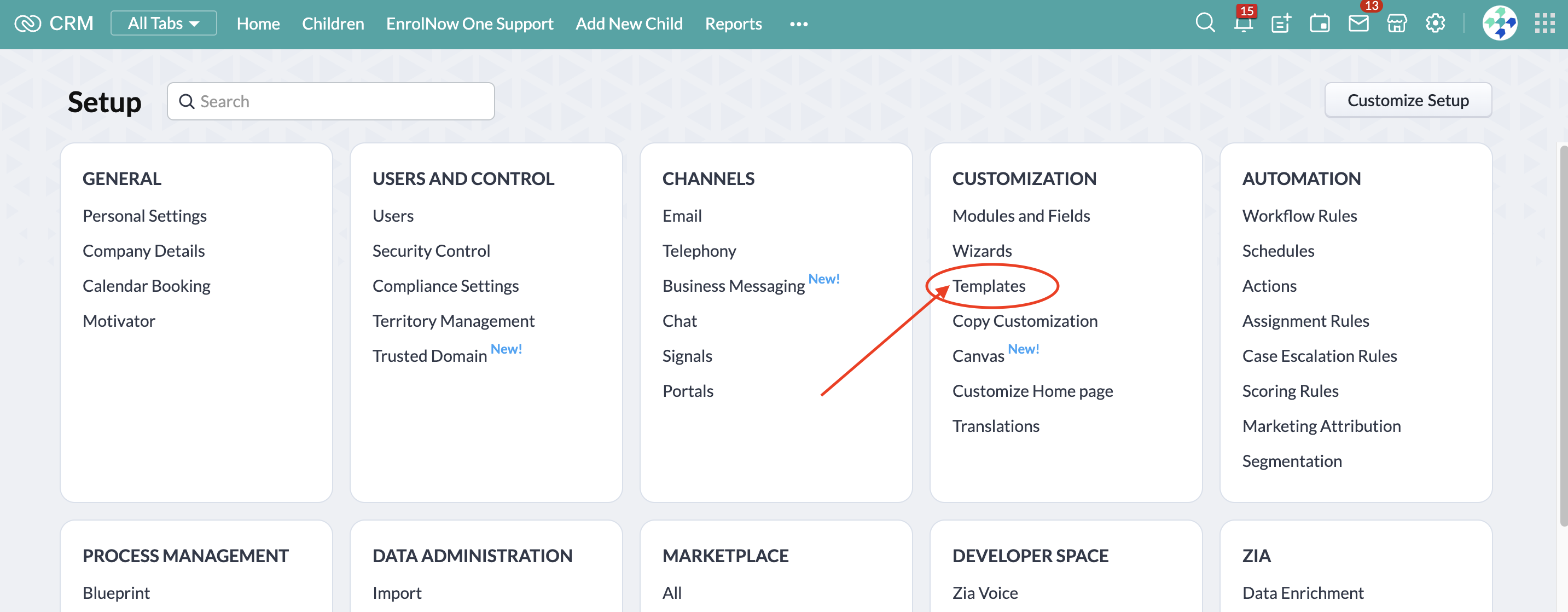Open the calendar icon in header
This screenshot has height=612, width=1568.
tap(1319, 24)
